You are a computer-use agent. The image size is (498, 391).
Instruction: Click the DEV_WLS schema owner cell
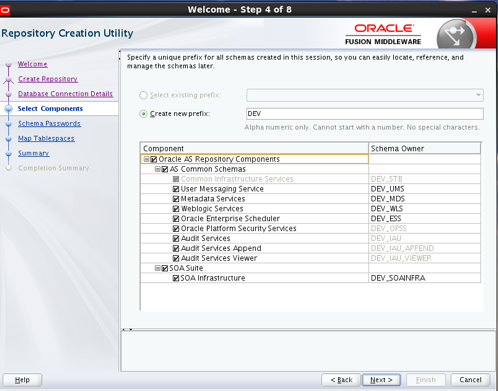(x=424, y=209)
